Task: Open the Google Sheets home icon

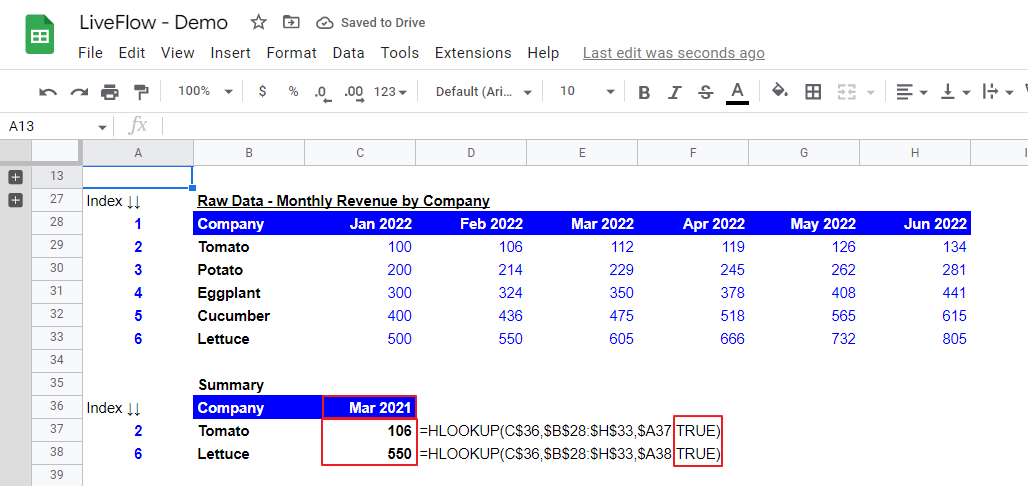Action: pos(39,35)
